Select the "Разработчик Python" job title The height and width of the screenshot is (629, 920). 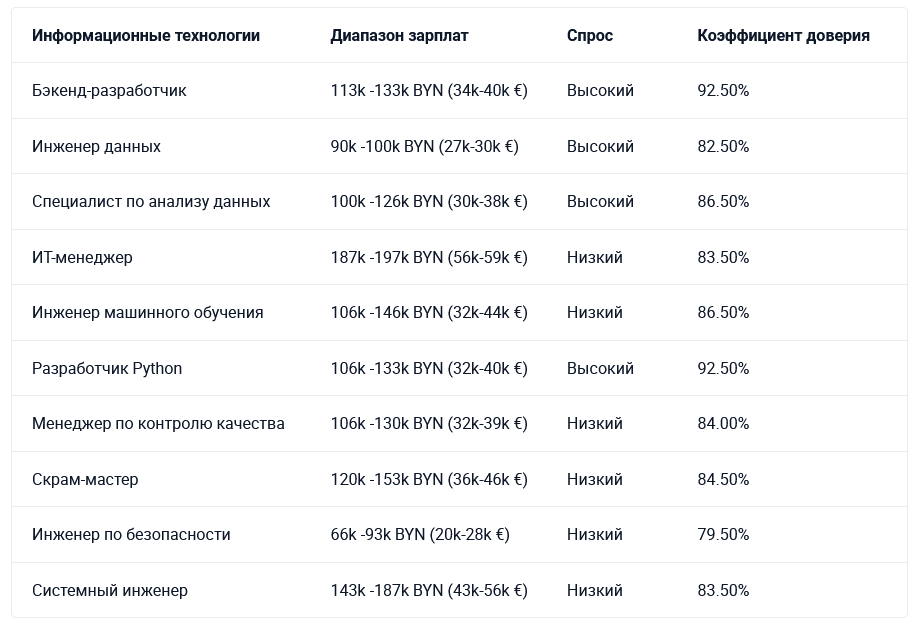click(107, 369)
